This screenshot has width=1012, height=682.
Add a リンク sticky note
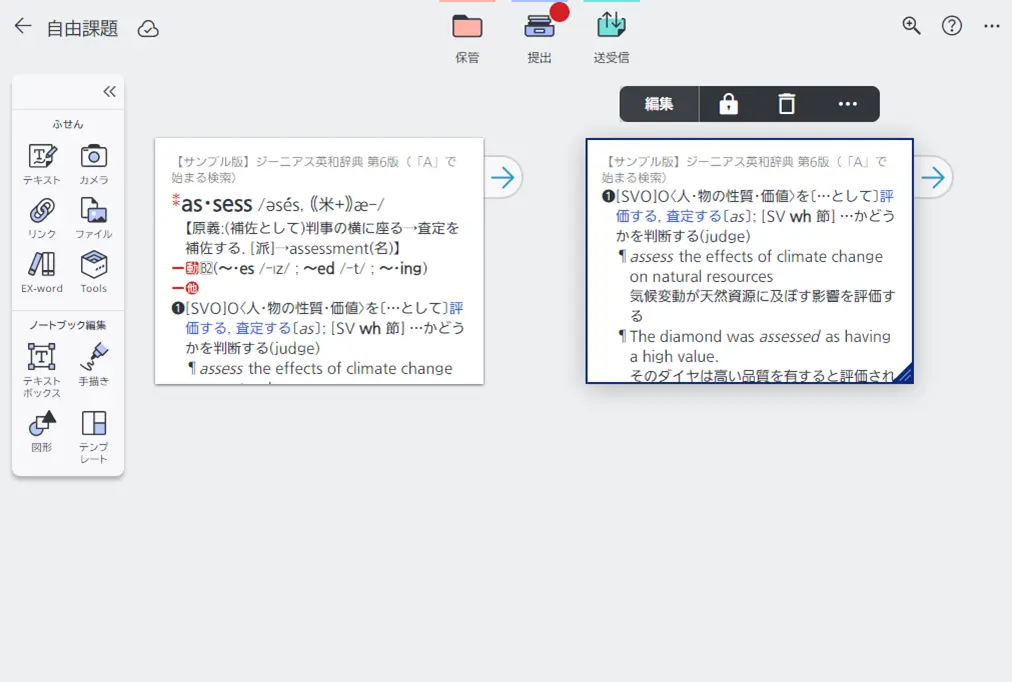click(x=41, y=218)
